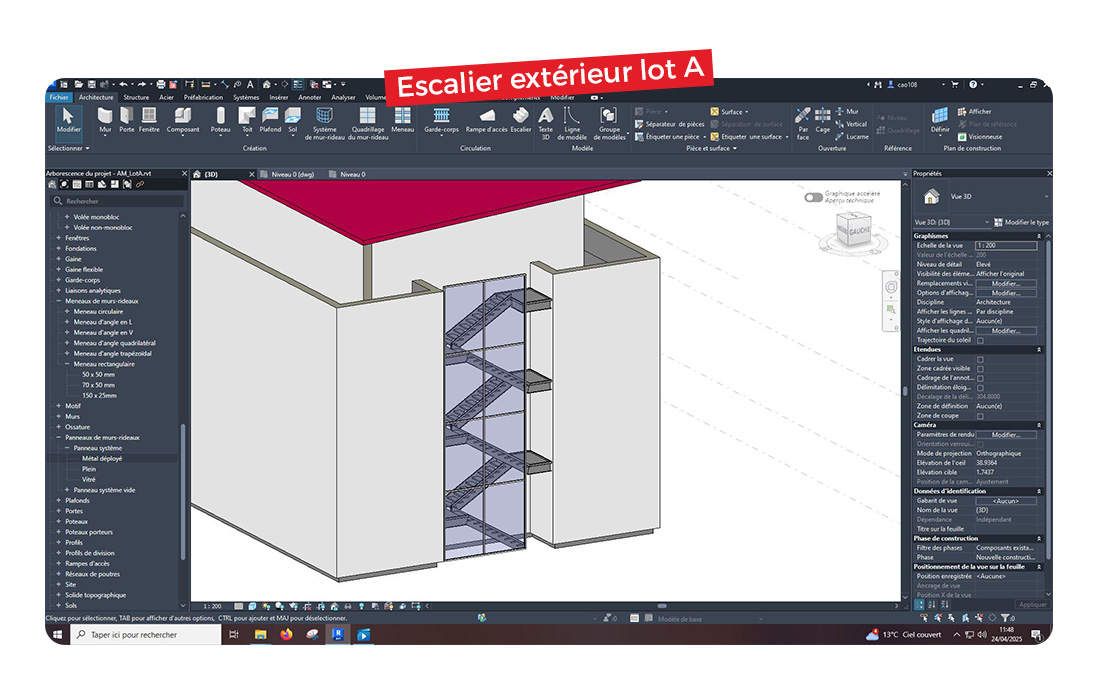Click the Windows taskbar search box
The height and width of the screenshot is (697, 1097).
coord(146,635)
